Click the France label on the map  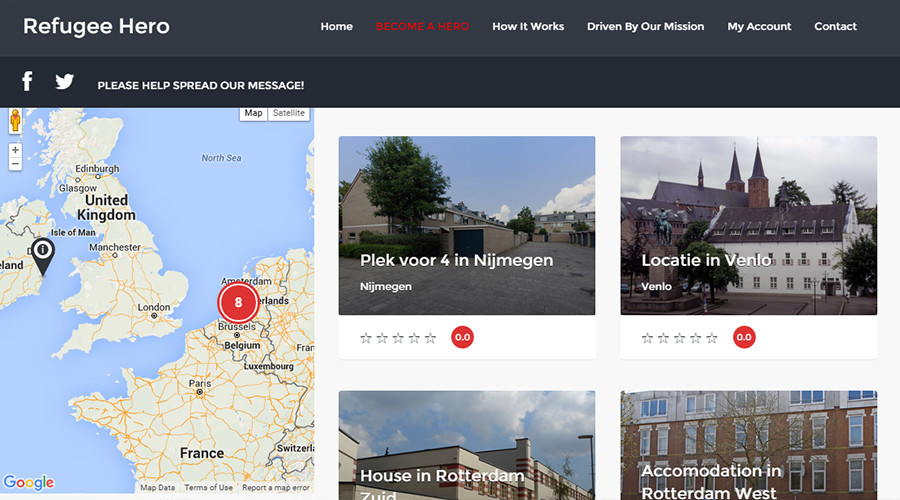(x=201, y=454)
